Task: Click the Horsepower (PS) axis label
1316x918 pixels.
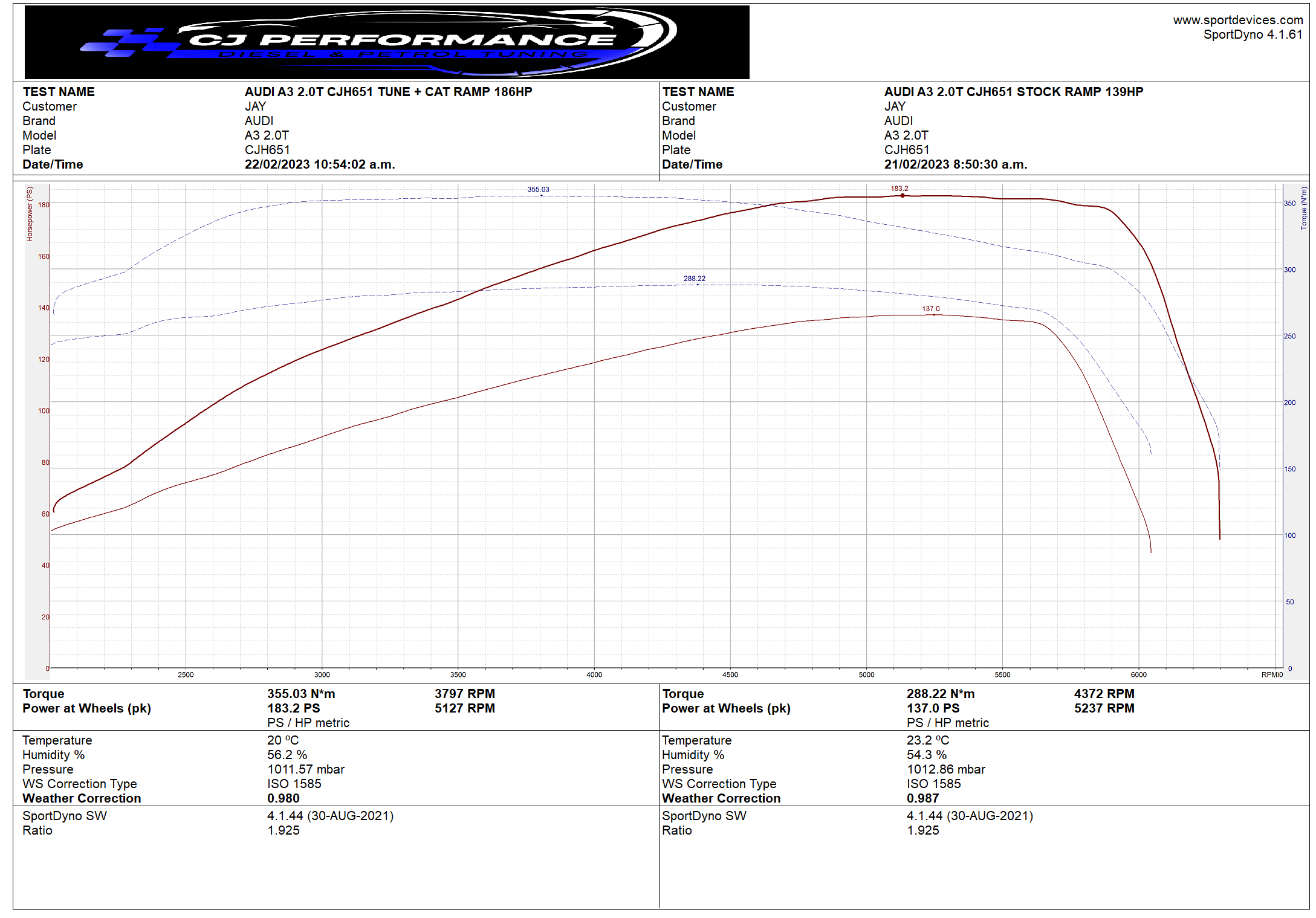Action: pyautogui.click(x=29, y=214)
